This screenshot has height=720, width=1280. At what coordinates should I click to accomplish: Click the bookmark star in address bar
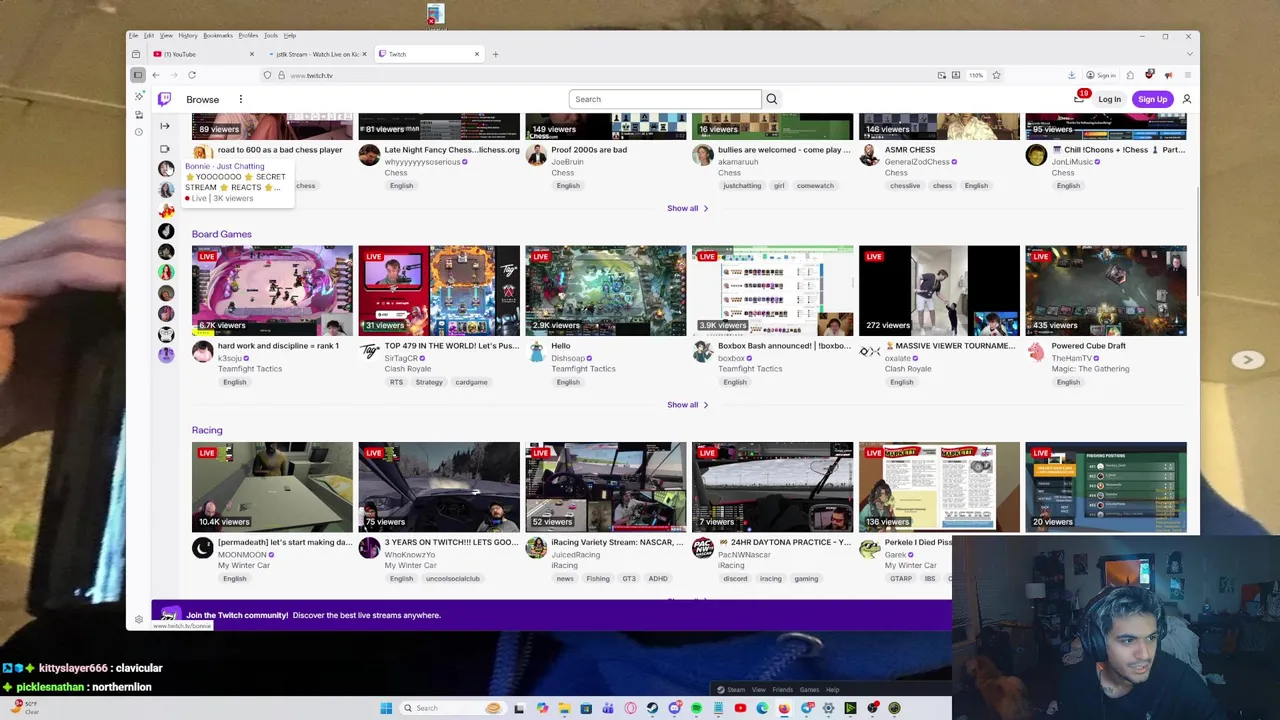click(996, 75)
